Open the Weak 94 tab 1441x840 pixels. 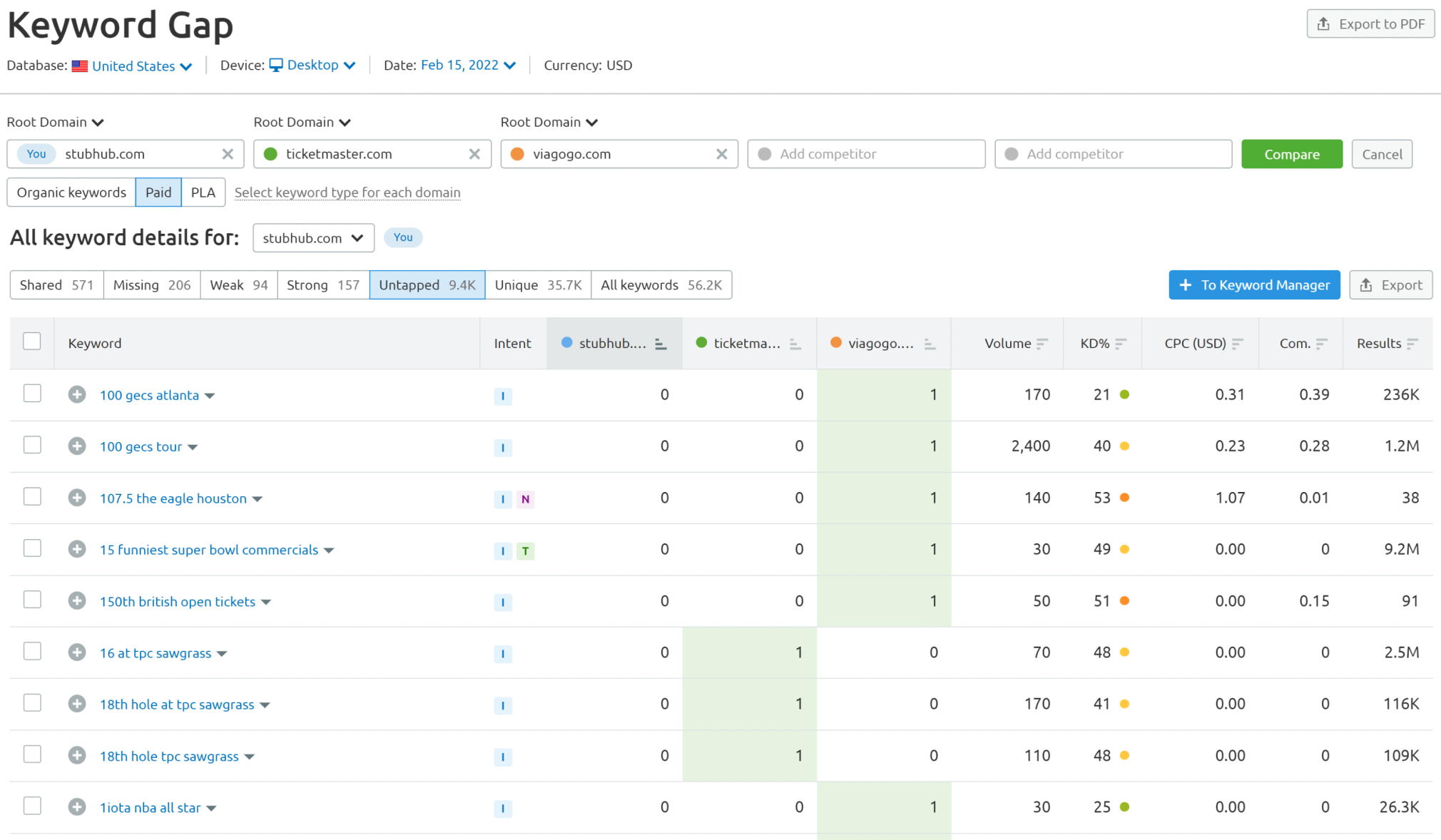point(239,285)
